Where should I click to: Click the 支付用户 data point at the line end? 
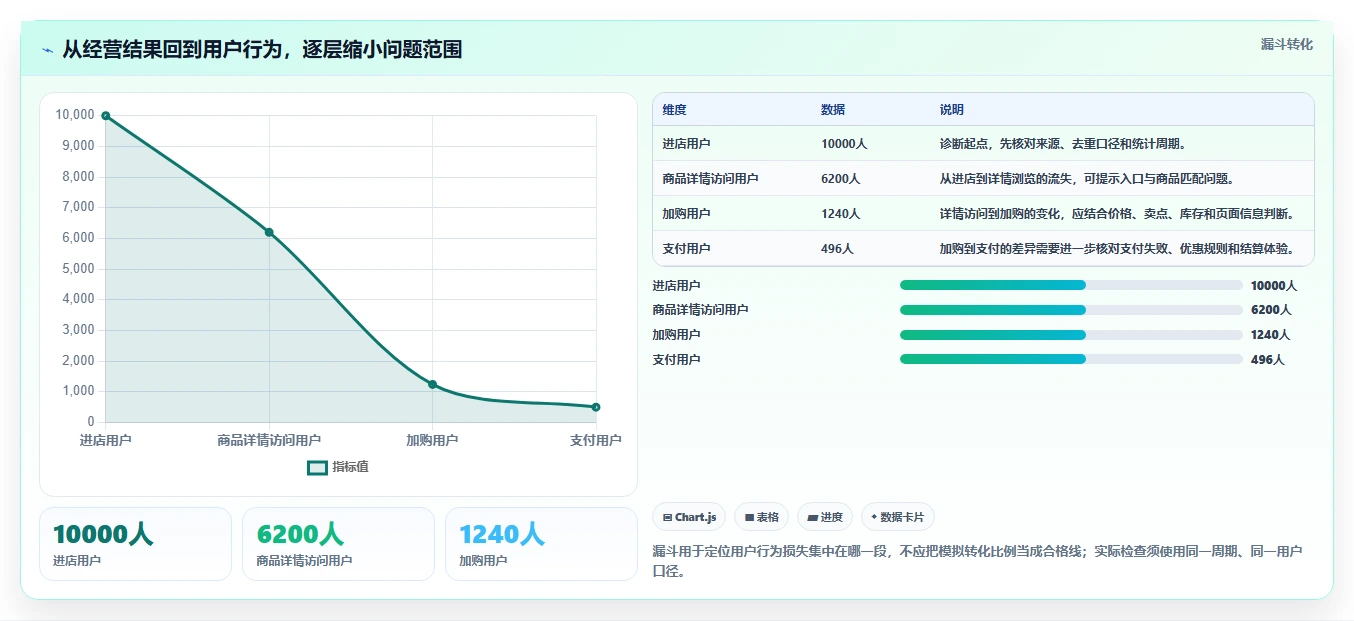[x=596, y=407]
